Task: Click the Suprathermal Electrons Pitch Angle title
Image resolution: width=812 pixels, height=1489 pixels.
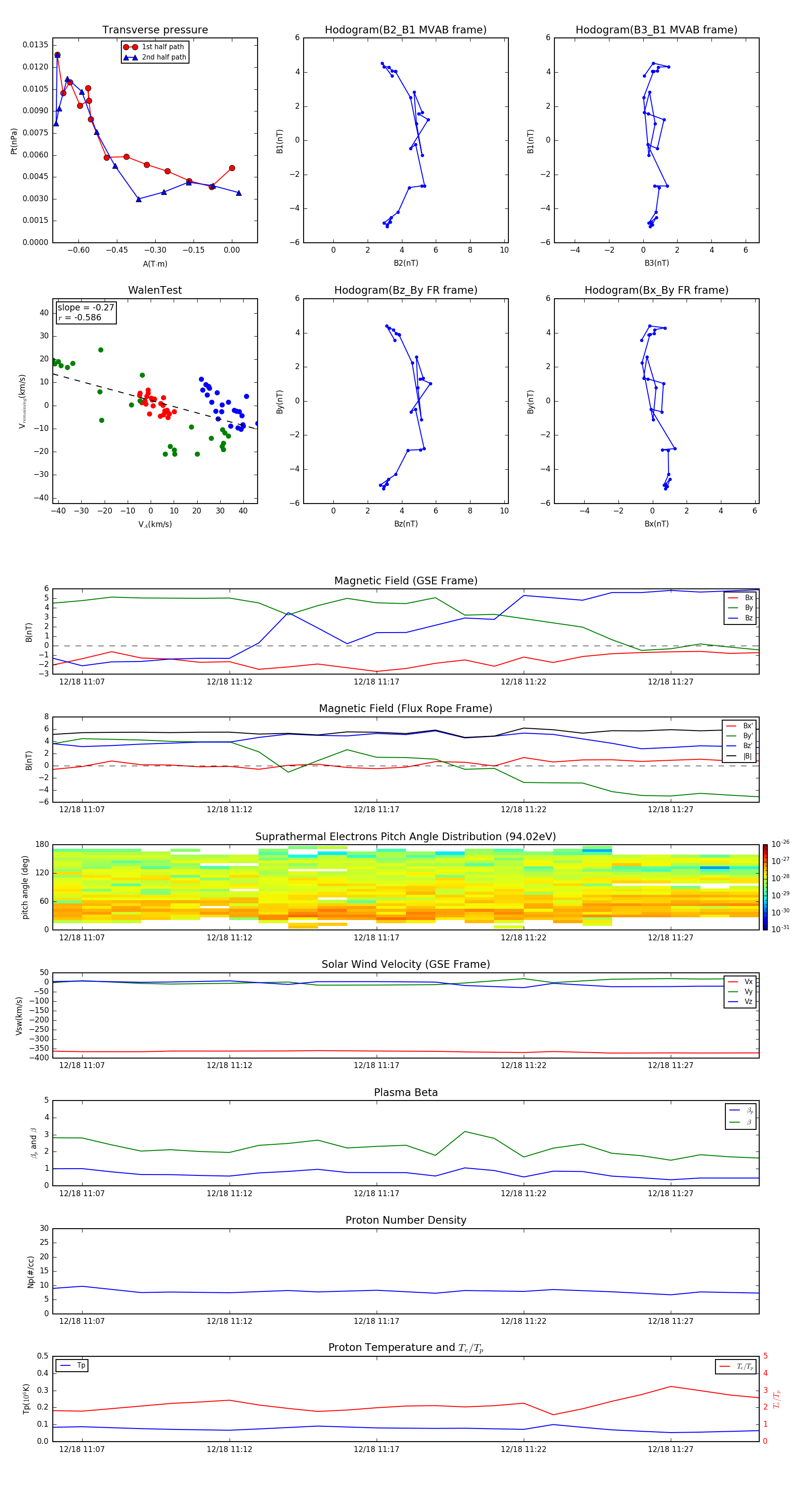Action: 406,837
